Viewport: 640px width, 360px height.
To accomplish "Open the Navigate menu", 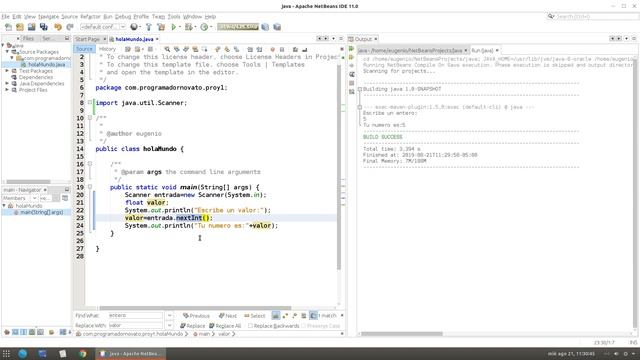I will pos(49,17).
